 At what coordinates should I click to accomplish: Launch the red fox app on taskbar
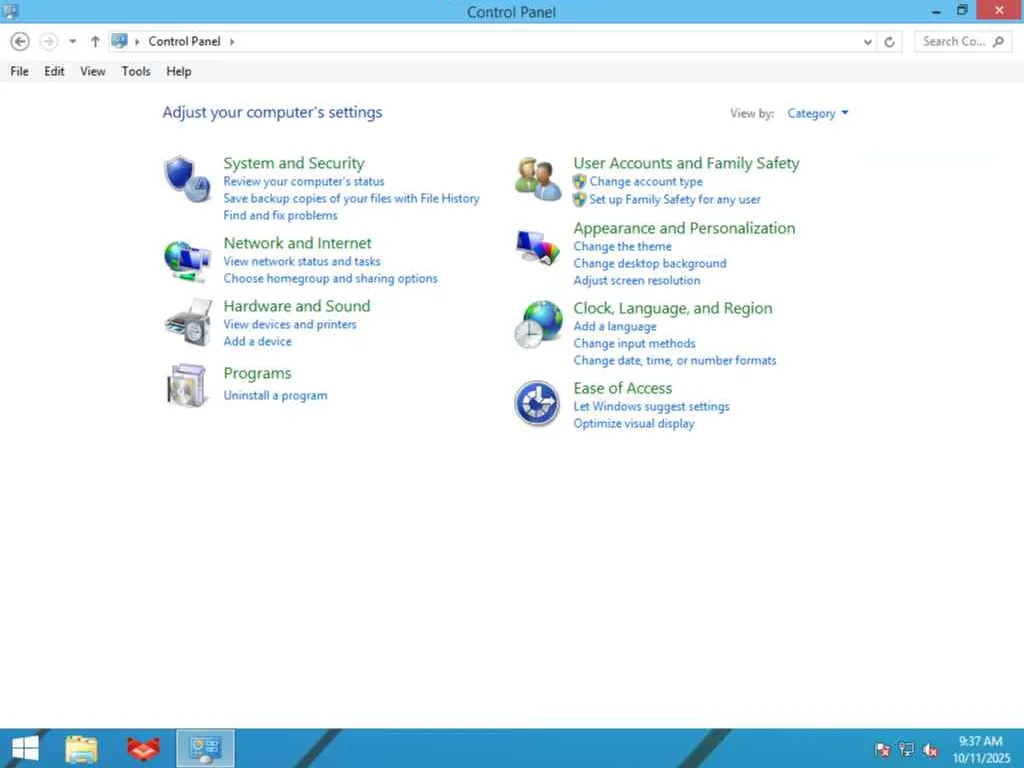pyautogui.click(x=144, y=749)
